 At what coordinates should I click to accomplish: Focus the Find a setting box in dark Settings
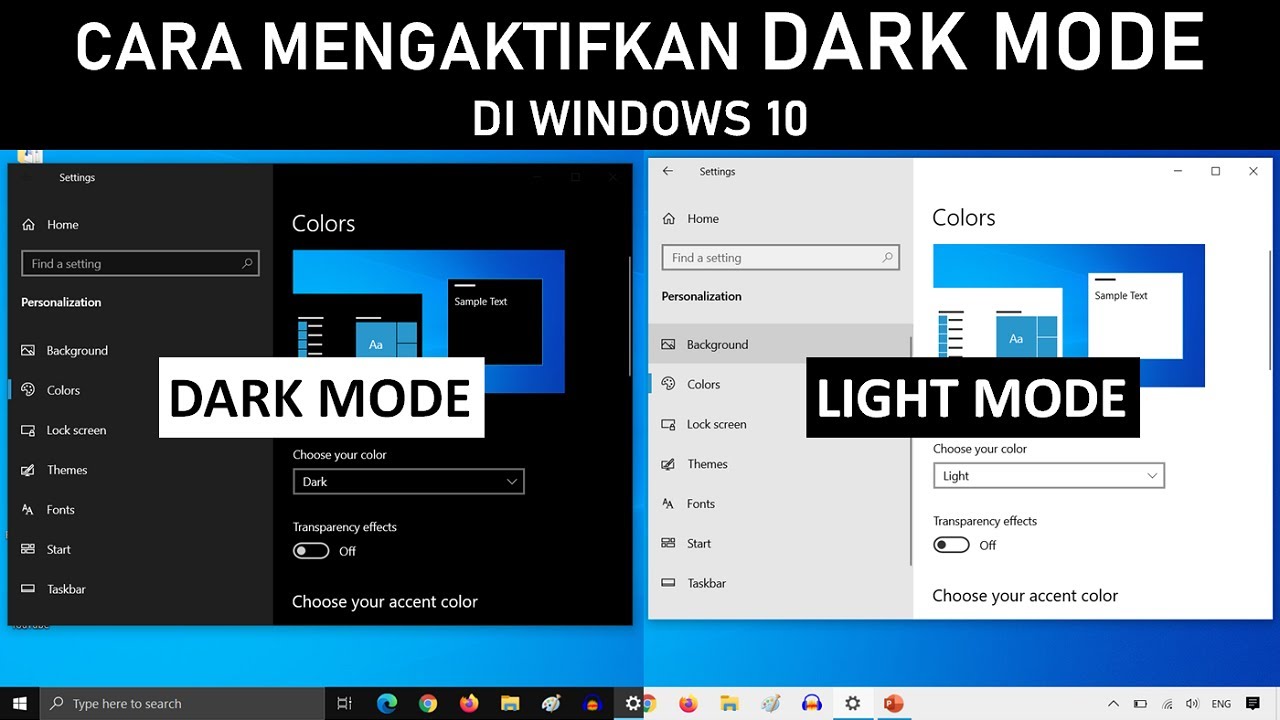[x=140, y=264]
